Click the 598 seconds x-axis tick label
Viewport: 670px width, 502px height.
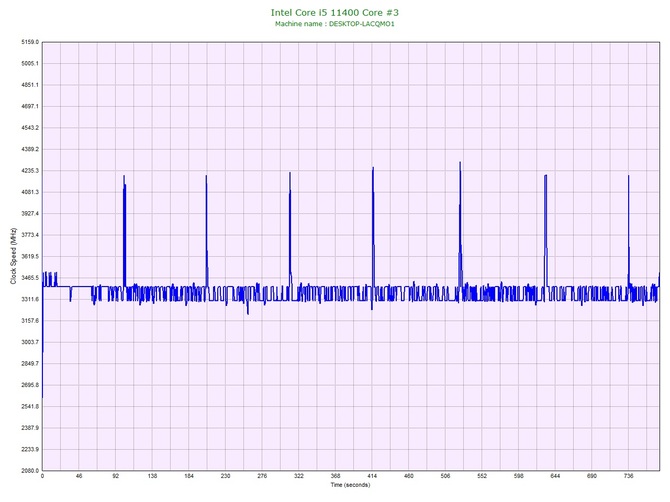tap(519, 476)
